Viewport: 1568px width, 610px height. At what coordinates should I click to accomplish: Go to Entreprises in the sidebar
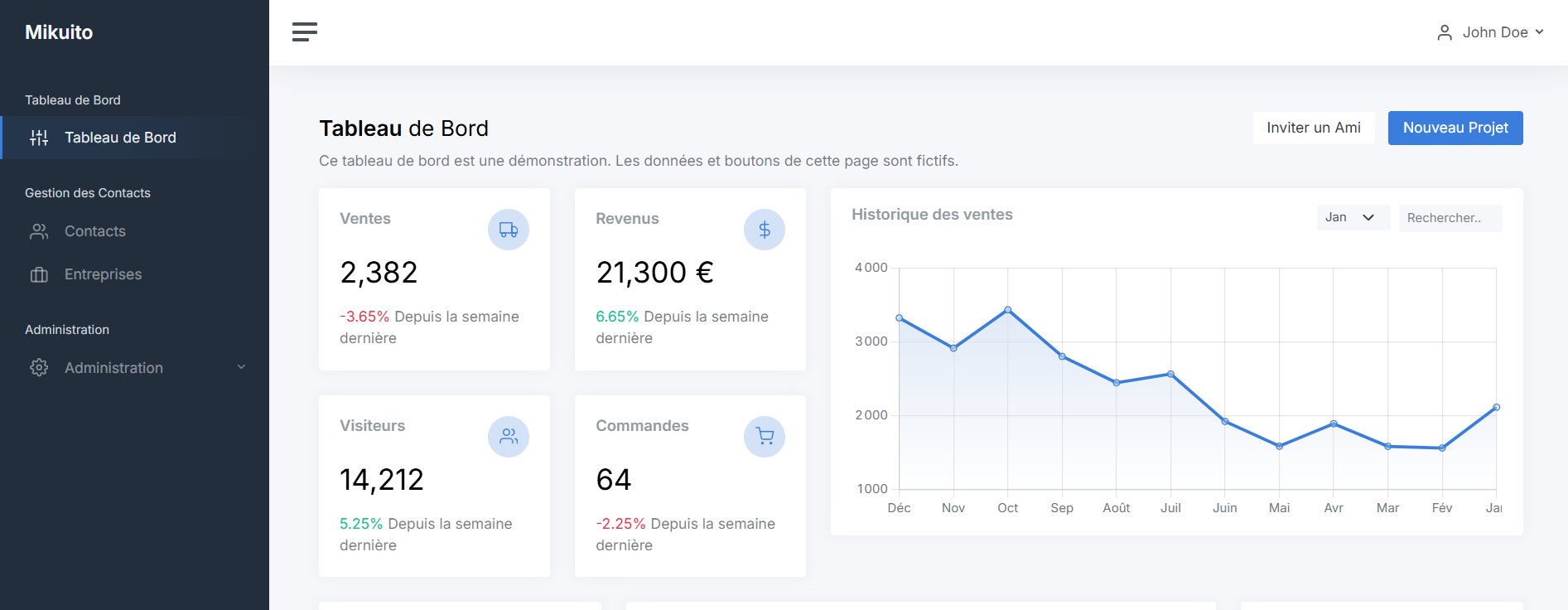(103, 274)
